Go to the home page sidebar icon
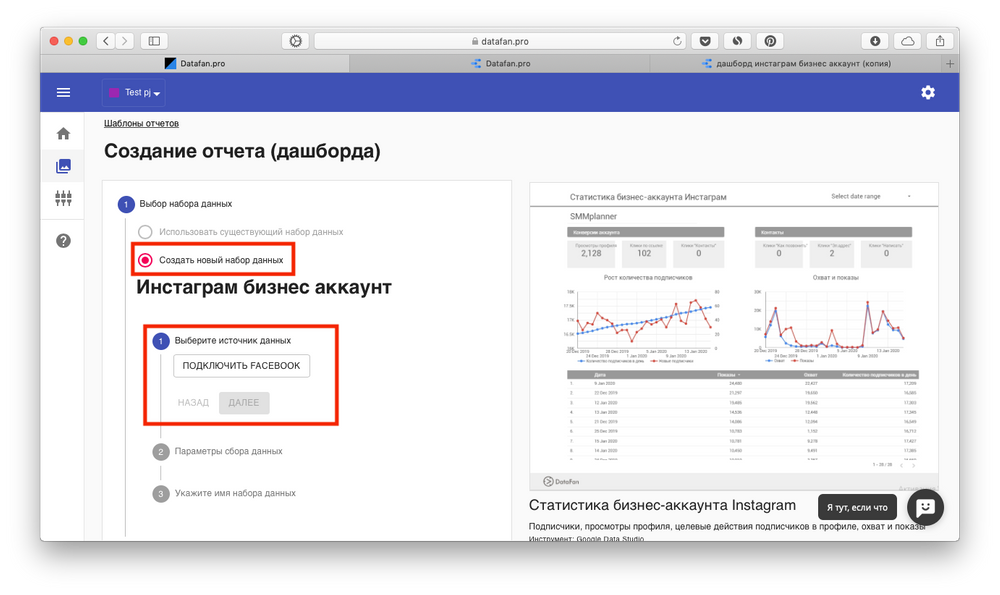1000x595 pixels. click(x=63, y=133)
